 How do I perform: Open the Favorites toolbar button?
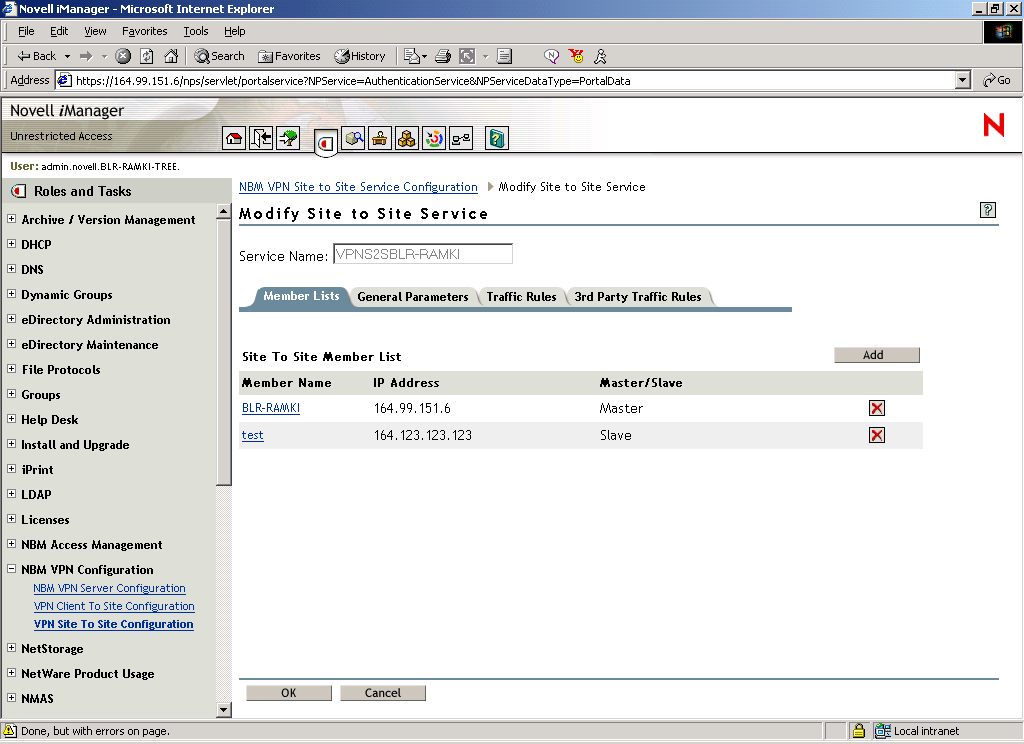pos(289,56)
